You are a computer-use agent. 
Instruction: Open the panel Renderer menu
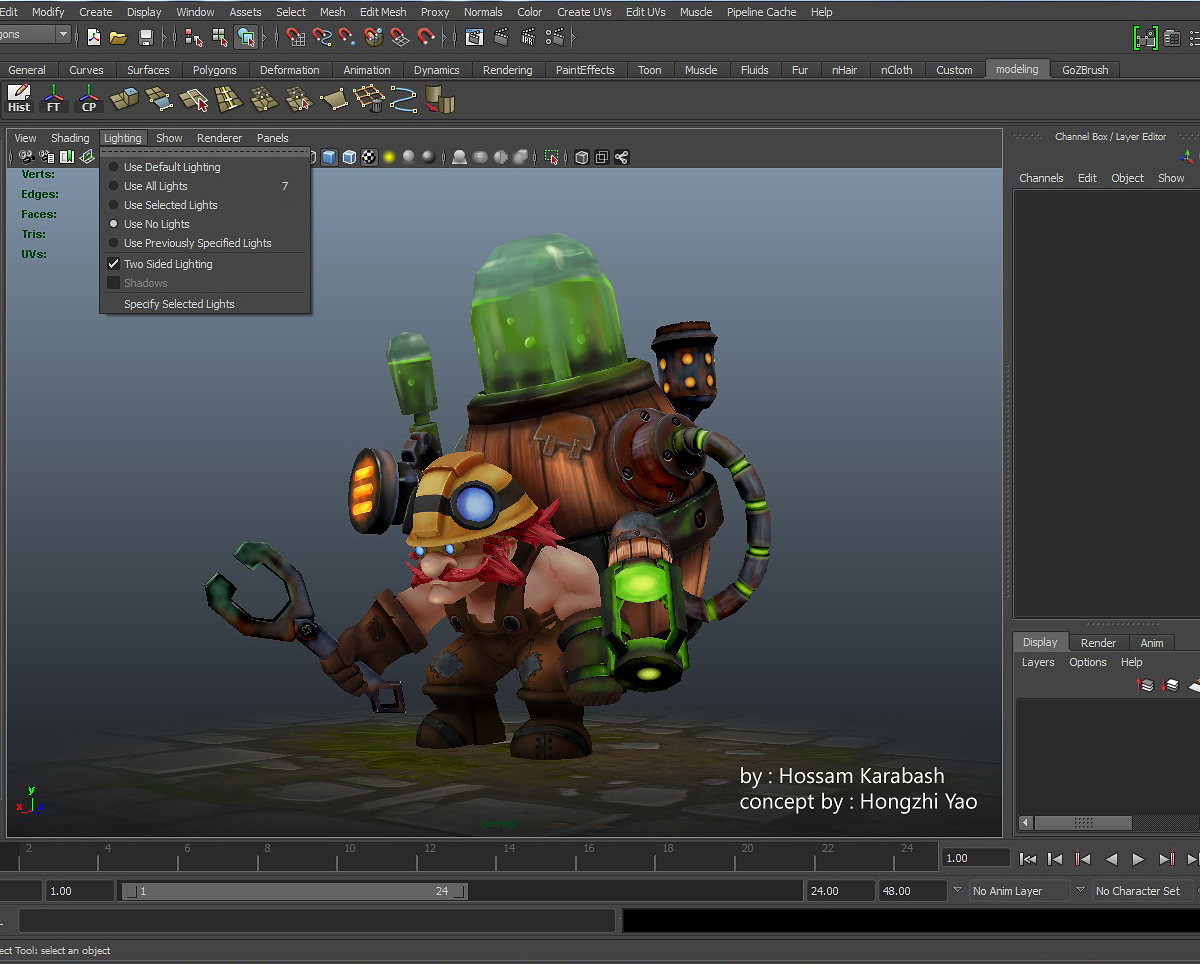point(219,138)
